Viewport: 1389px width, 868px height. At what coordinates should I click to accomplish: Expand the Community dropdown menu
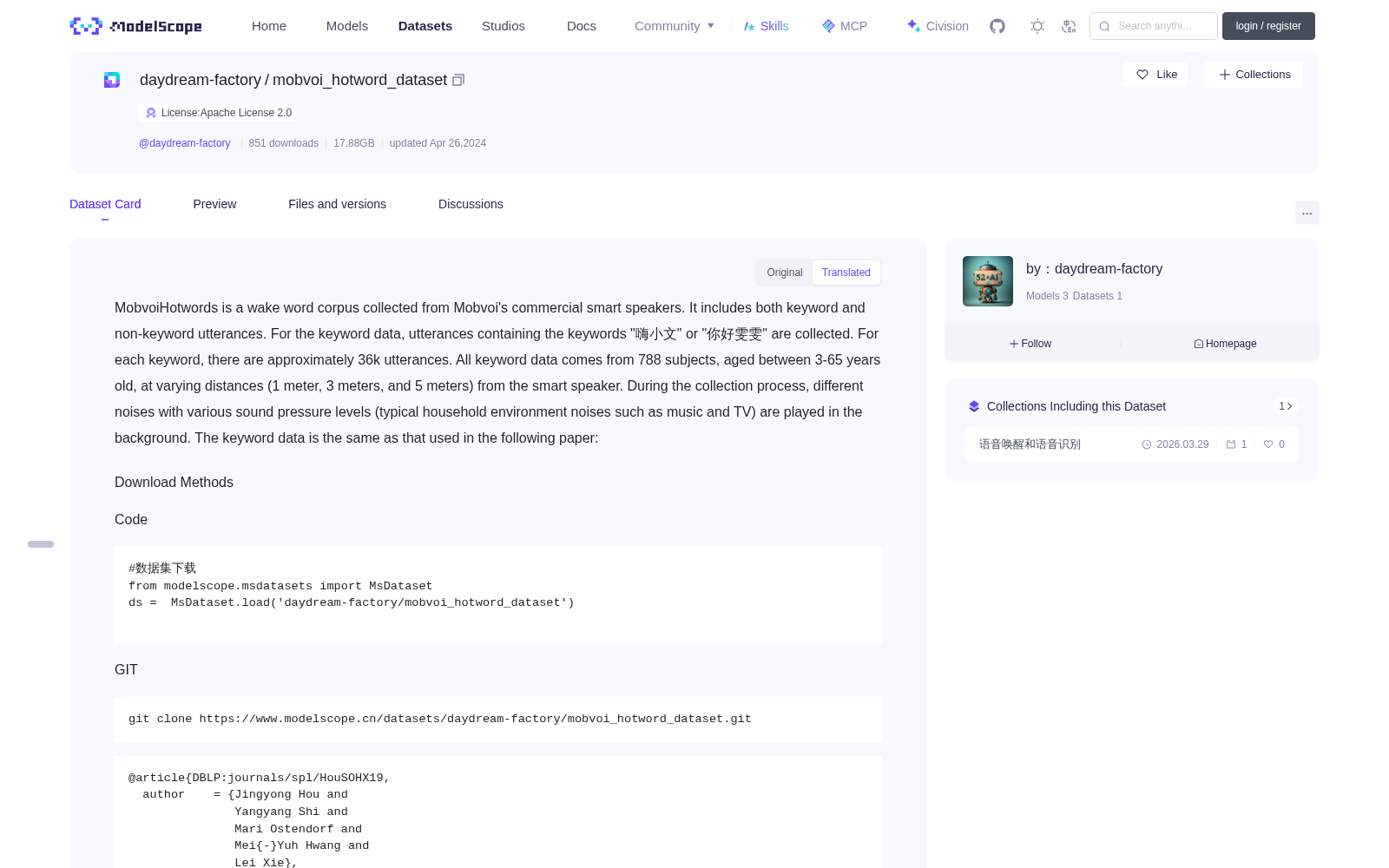675,26
